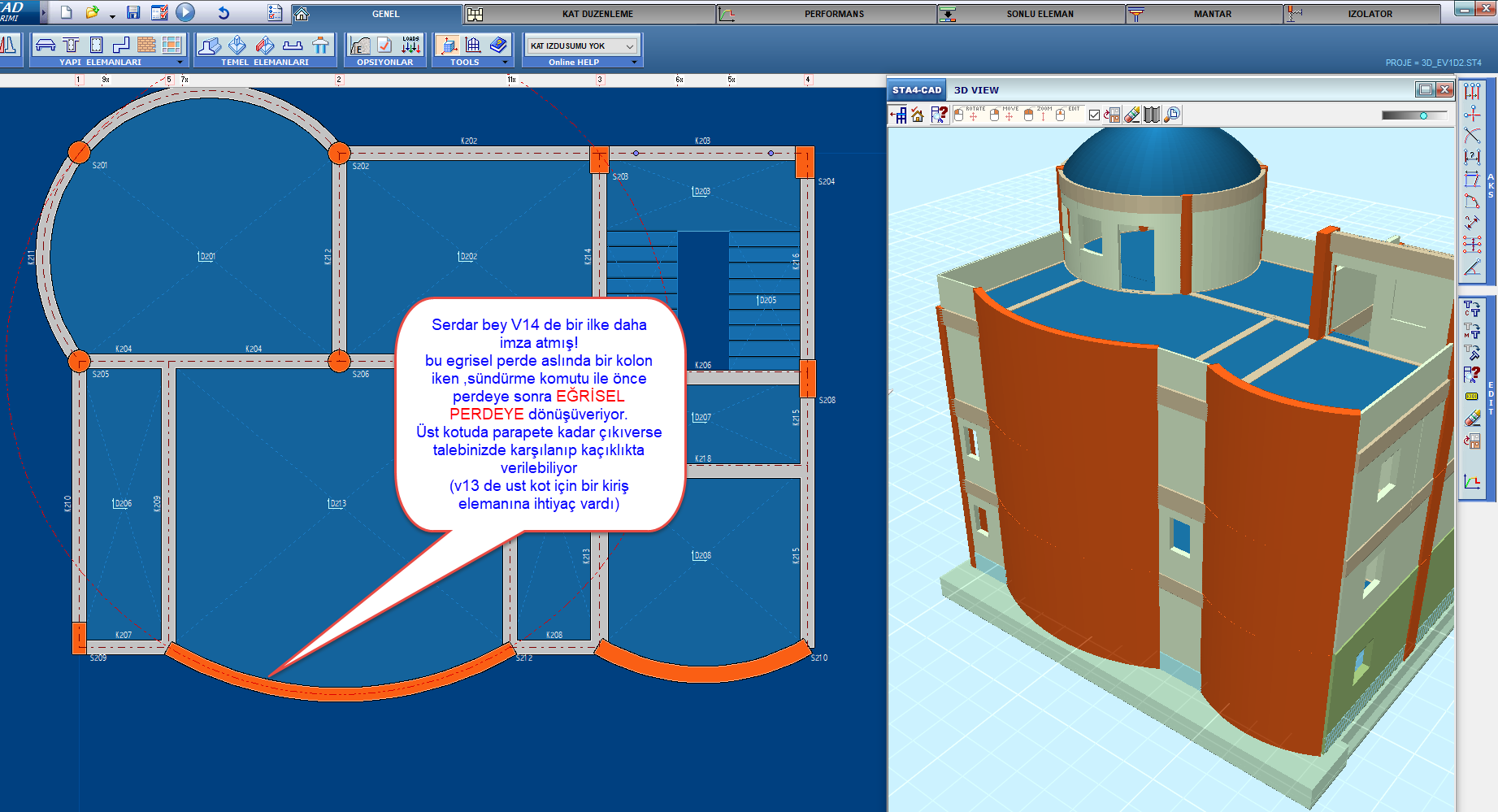Click the Online HELP label
The height and width of the screenshot is (812, 1498).
tap(573, 63)
